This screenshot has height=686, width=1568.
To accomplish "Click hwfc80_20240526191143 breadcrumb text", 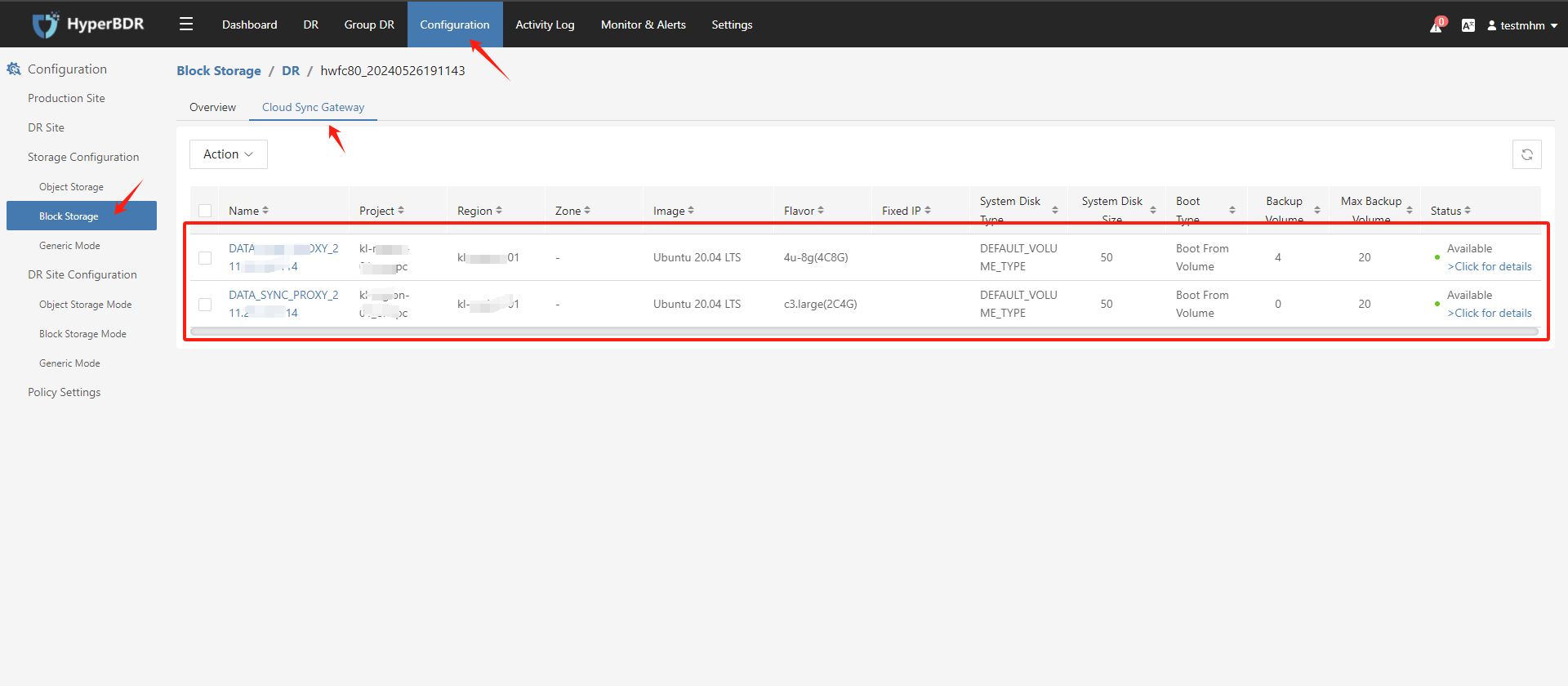I will pos(393,71).
